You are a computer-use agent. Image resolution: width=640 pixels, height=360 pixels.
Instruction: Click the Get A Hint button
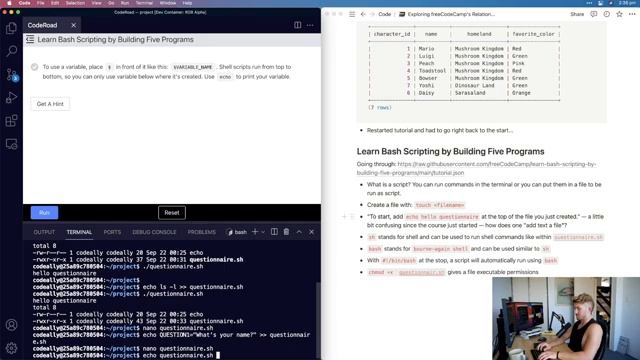click(50, 104)
